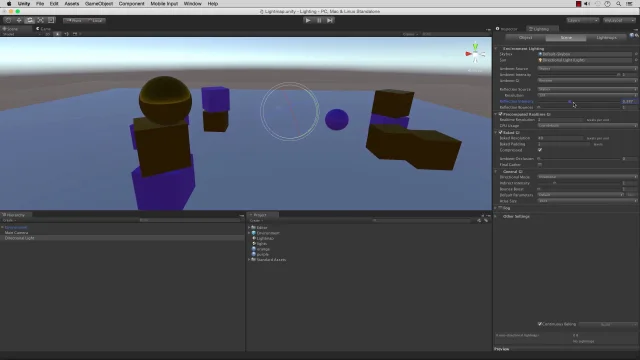Toggle the Final Gather checkbox

[x=540, y=164]
